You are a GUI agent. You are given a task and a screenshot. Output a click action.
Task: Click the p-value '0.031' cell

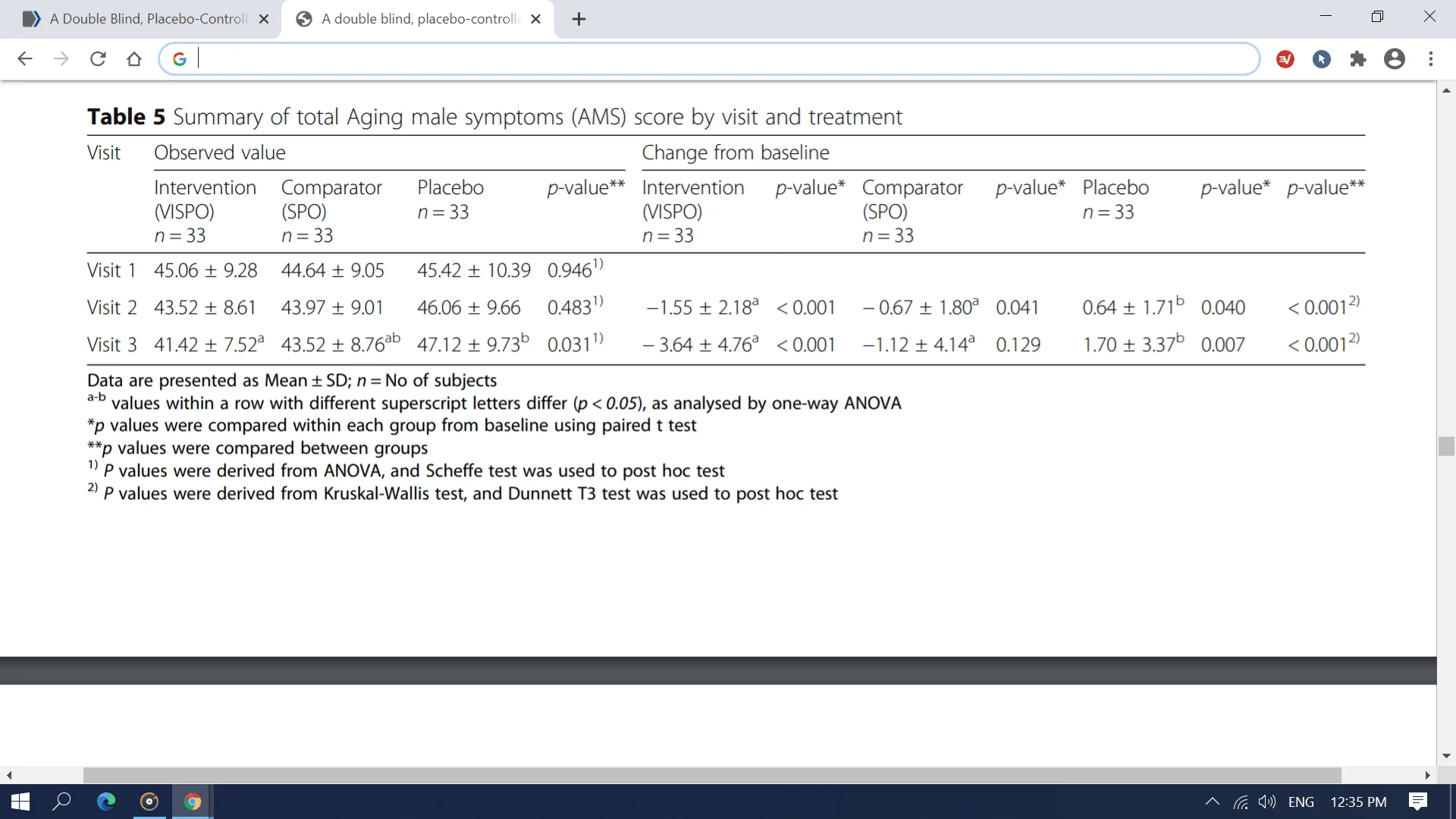coord(576,344)
